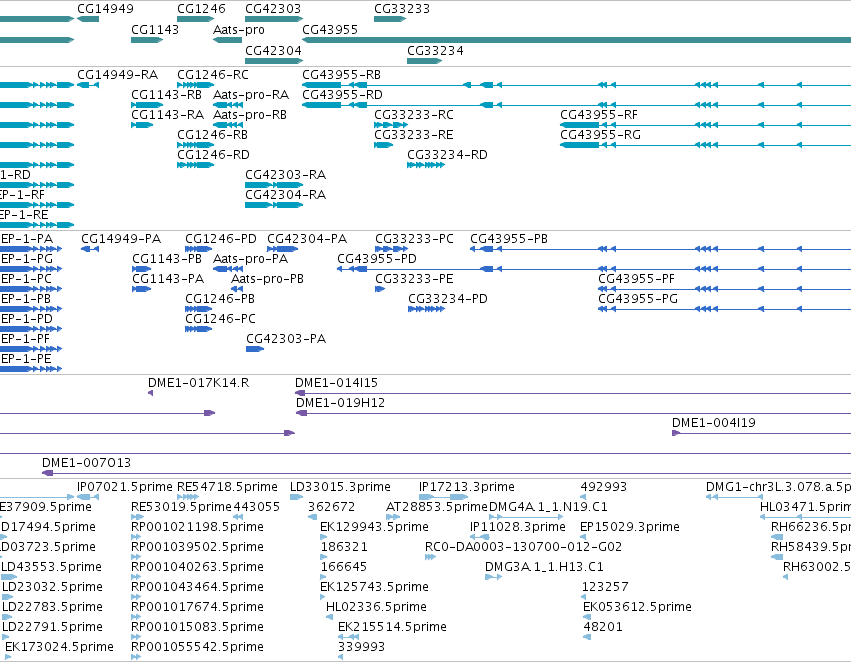Click BAC clone DME1-007O13 label
Screen dimensions: 851x662
click(86, 463)
